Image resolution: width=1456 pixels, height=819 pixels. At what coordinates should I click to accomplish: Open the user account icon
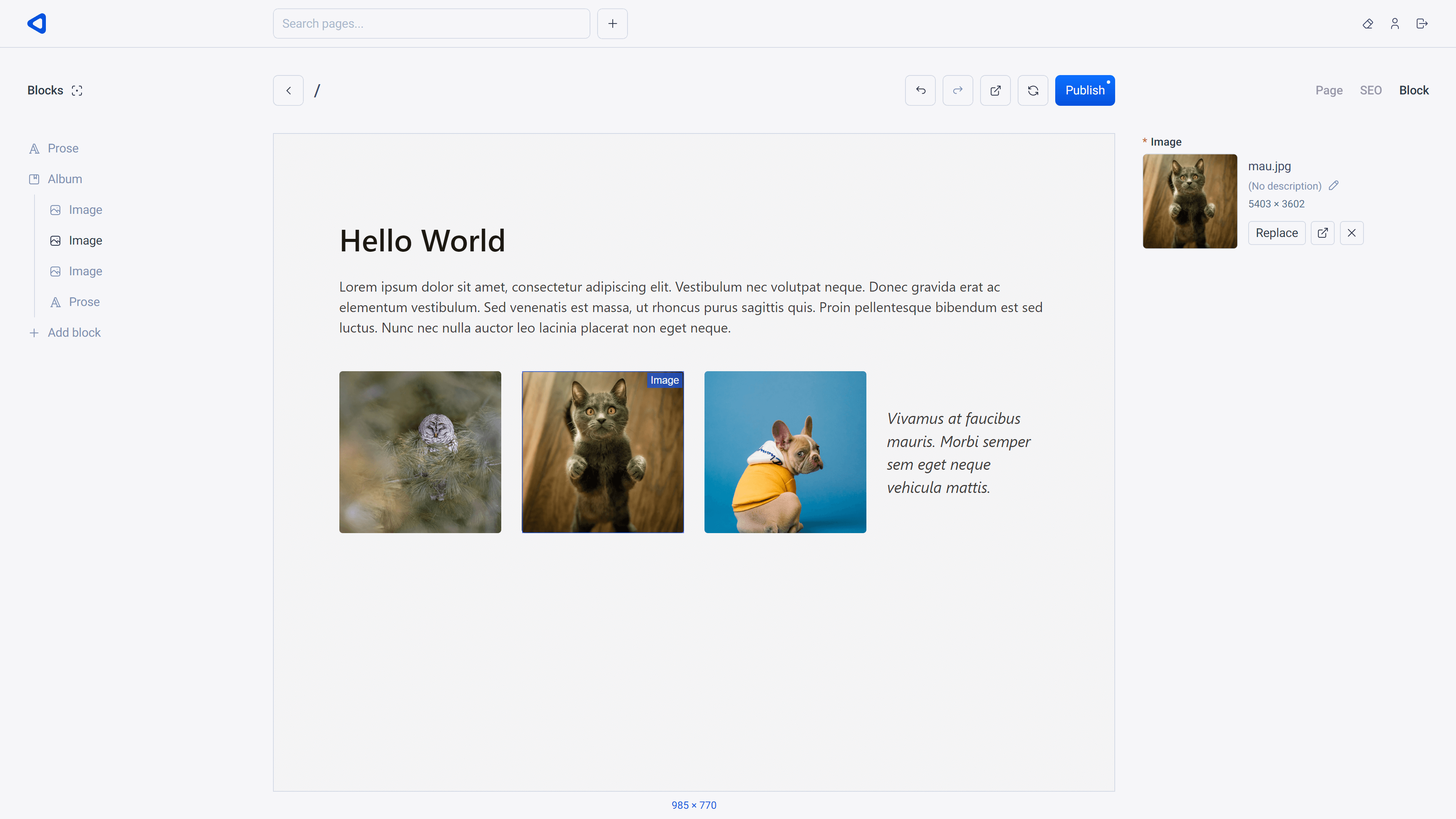tap(1395, 24)
